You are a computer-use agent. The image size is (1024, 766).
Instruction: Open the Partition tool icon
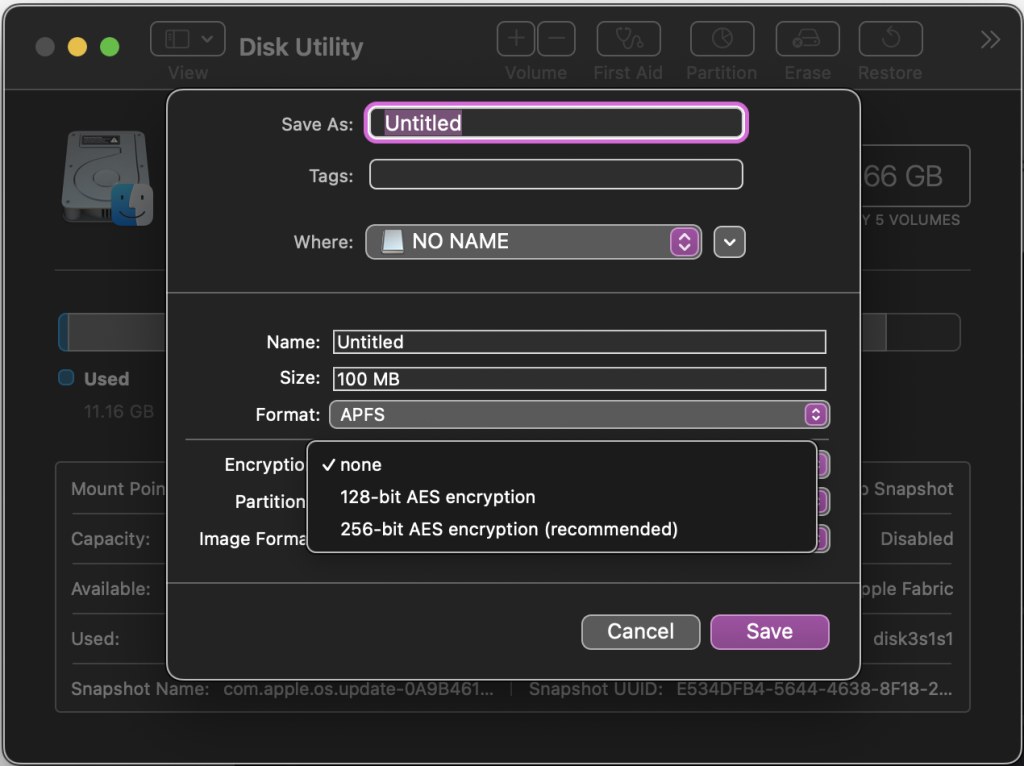(721, 40)
